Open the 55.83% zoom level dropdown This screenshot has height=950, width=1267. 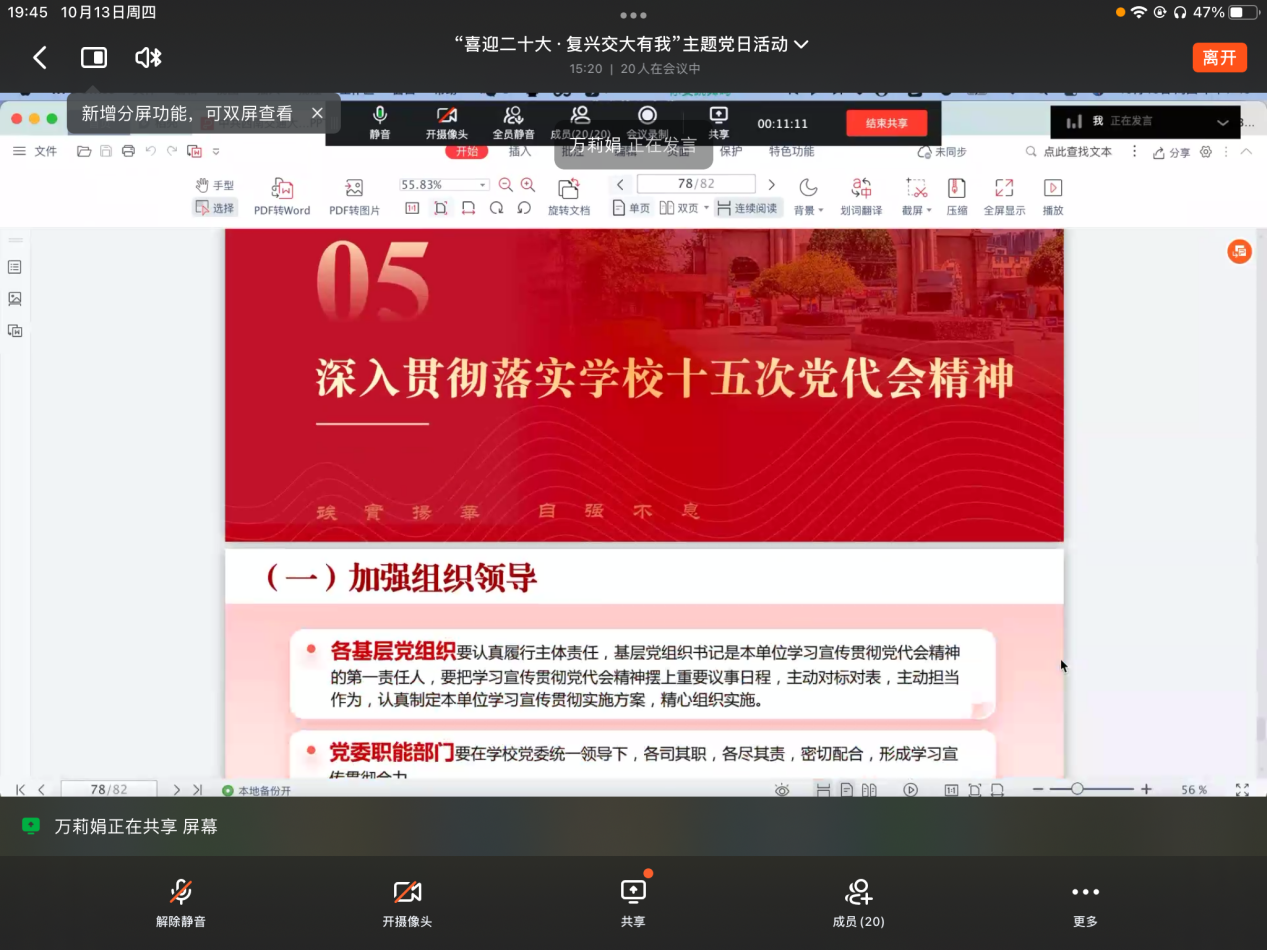483,185
